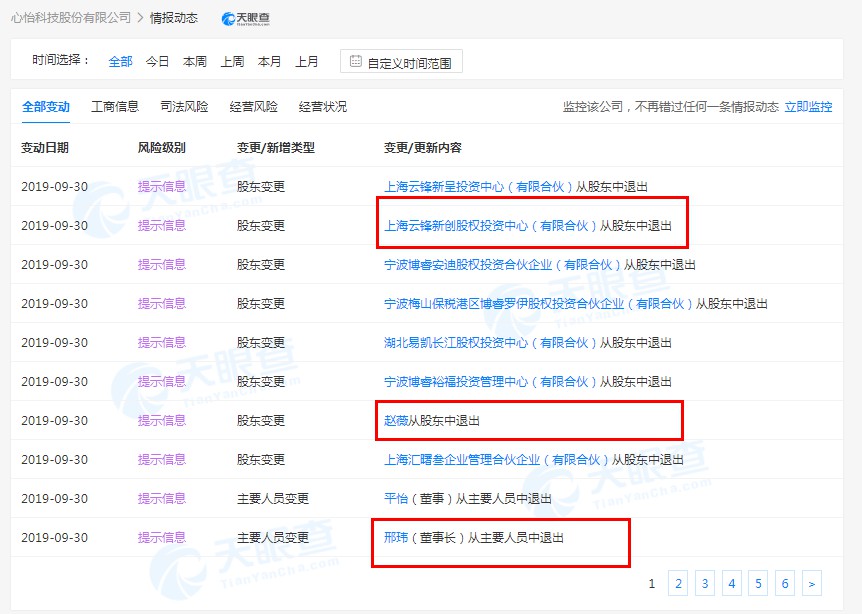Click the 变动日期 column header
The height and width of the screenshot is (614, 862).
(x=45, y=148)
